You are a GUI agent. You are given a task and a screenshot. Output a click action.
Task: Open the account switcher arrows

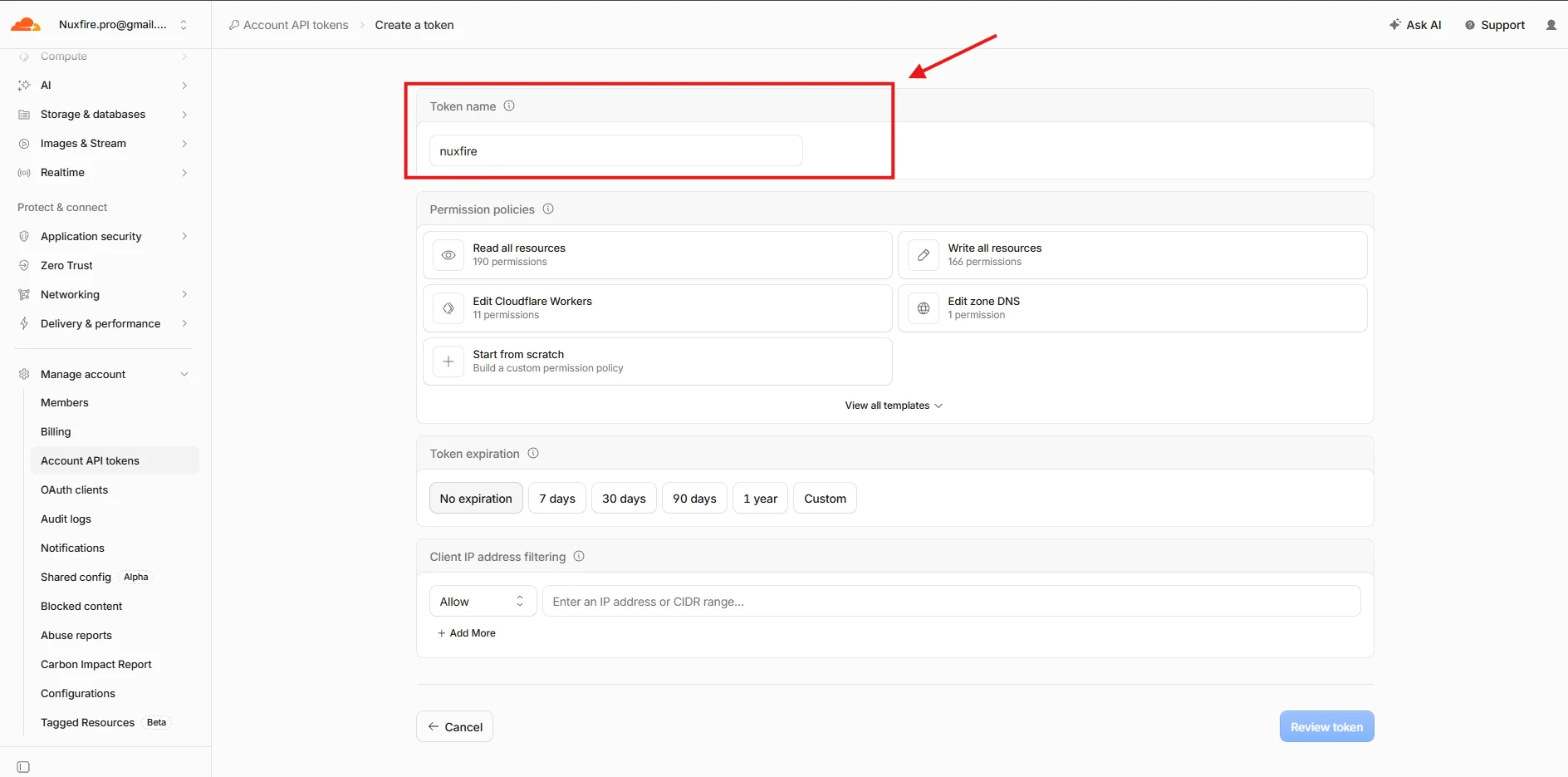click(184, 25)
